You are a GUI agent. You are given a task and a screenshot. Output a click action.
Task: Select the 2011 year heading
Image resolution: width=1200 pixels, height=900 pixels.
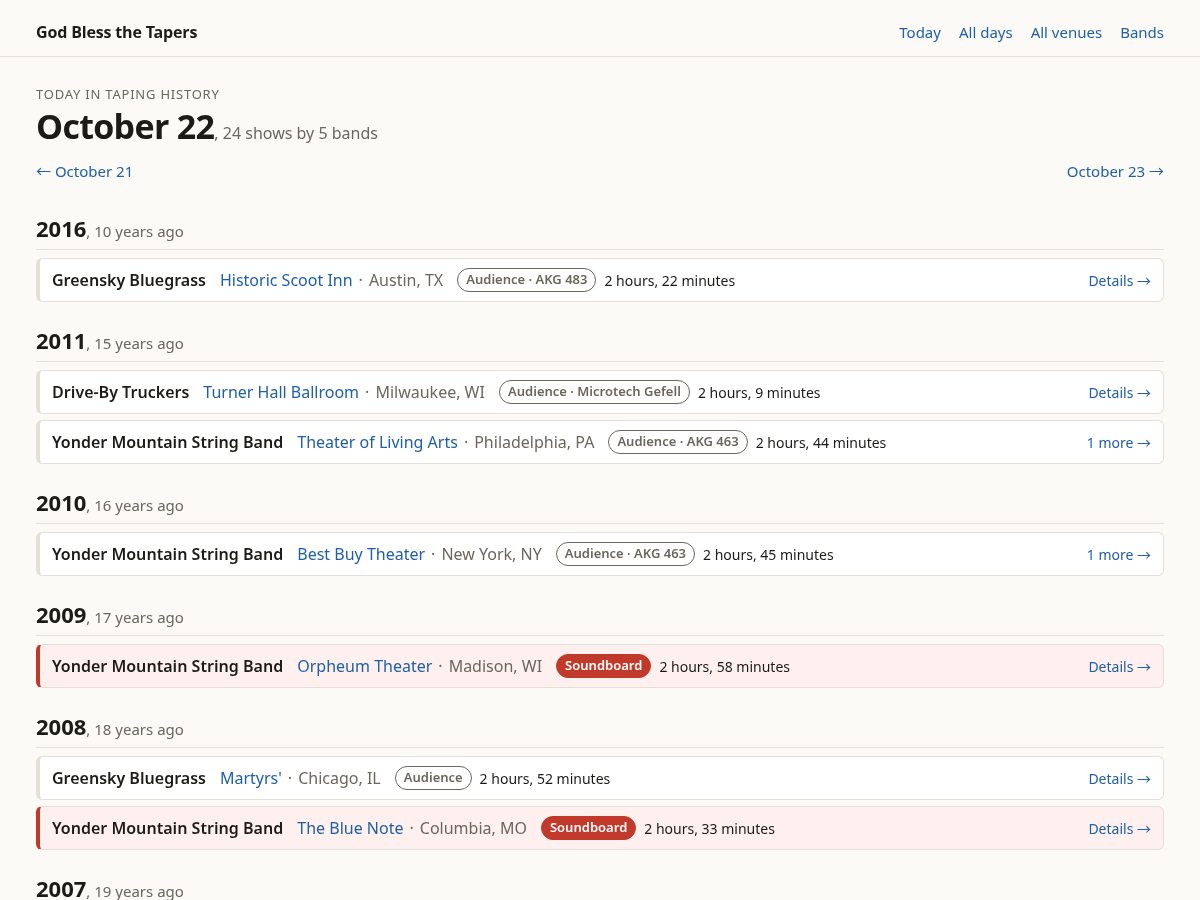click(x=61, y=342)
